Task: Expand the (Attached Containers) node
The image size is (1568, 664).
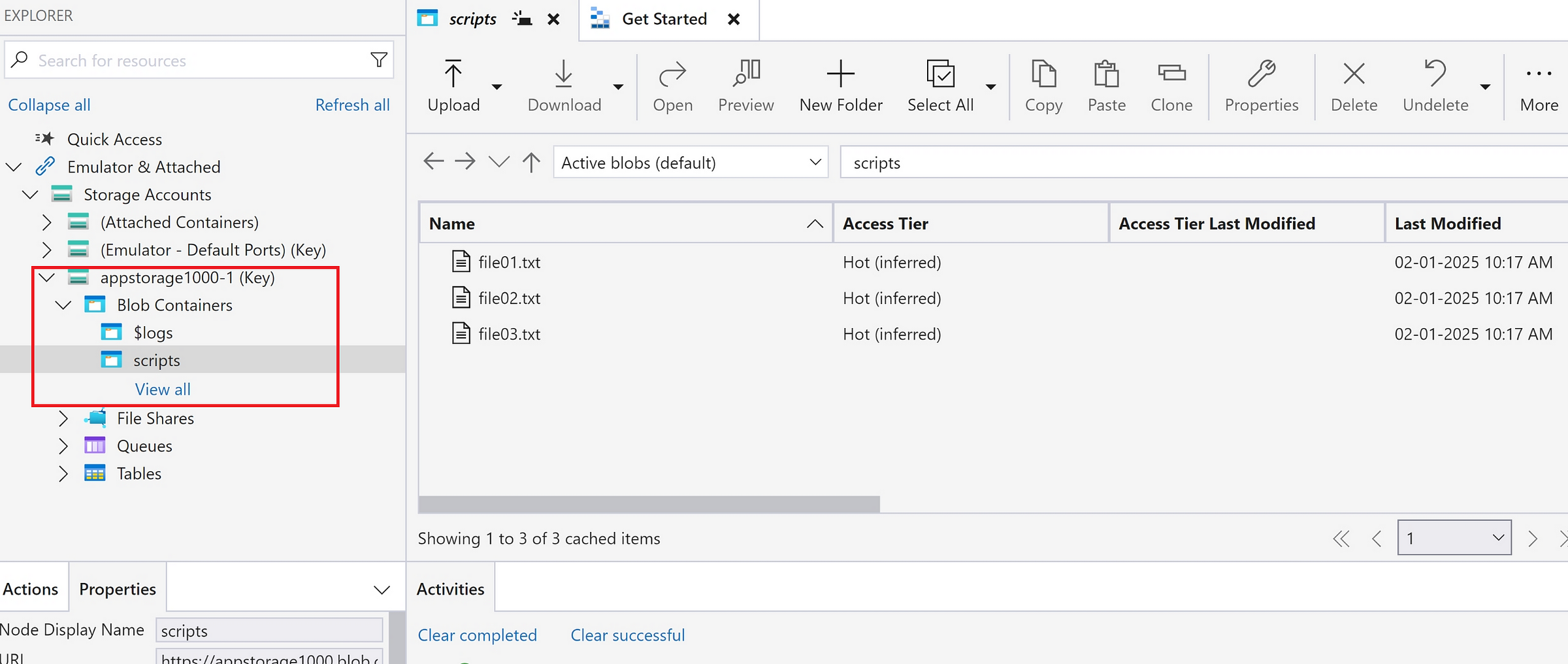Action: click(46, 222)
